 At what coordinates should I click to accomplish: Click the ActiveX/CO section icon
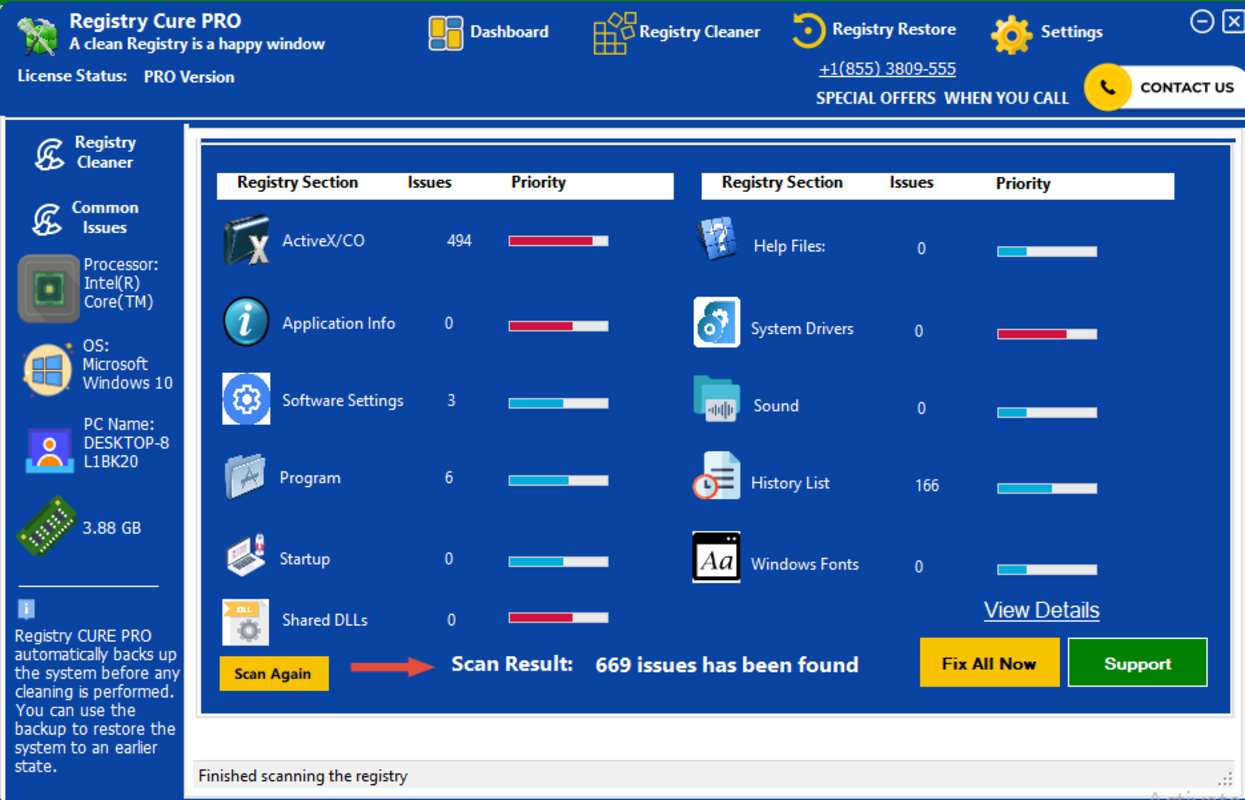246,241
